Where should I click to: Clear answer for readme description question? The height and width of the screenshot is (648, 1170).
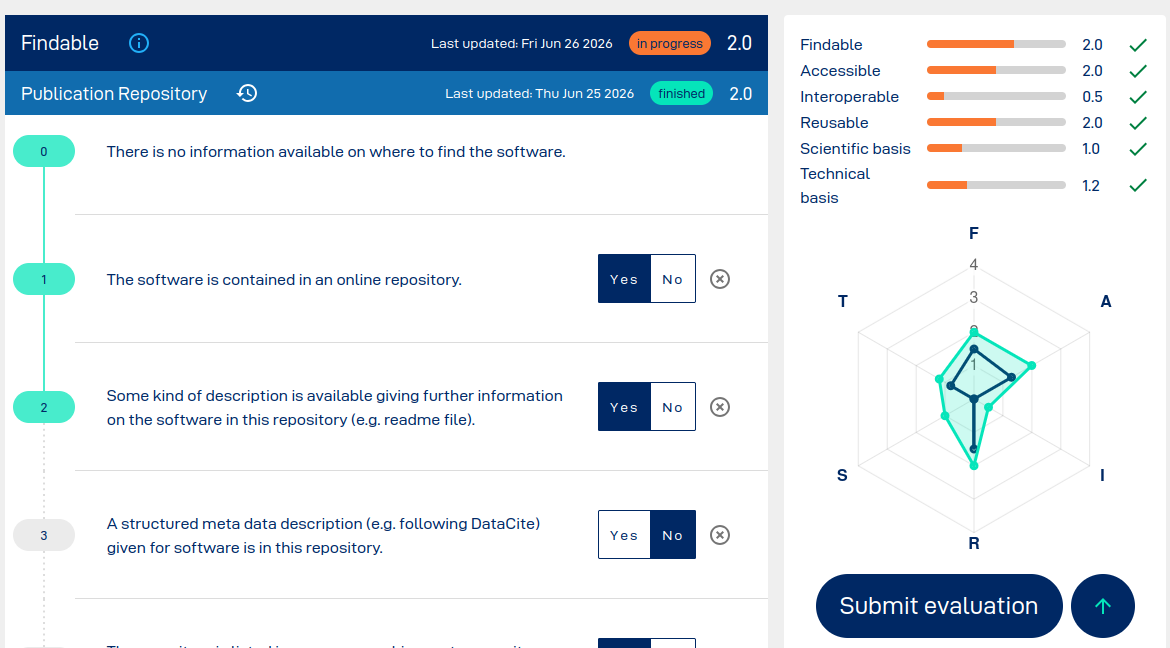click(x=719, y=407)
